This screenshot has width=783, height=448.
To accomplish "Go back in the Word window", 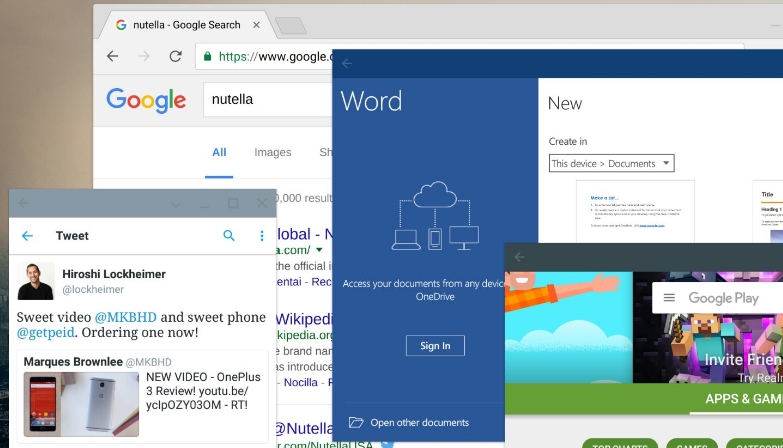I will [x=347, y=63].
